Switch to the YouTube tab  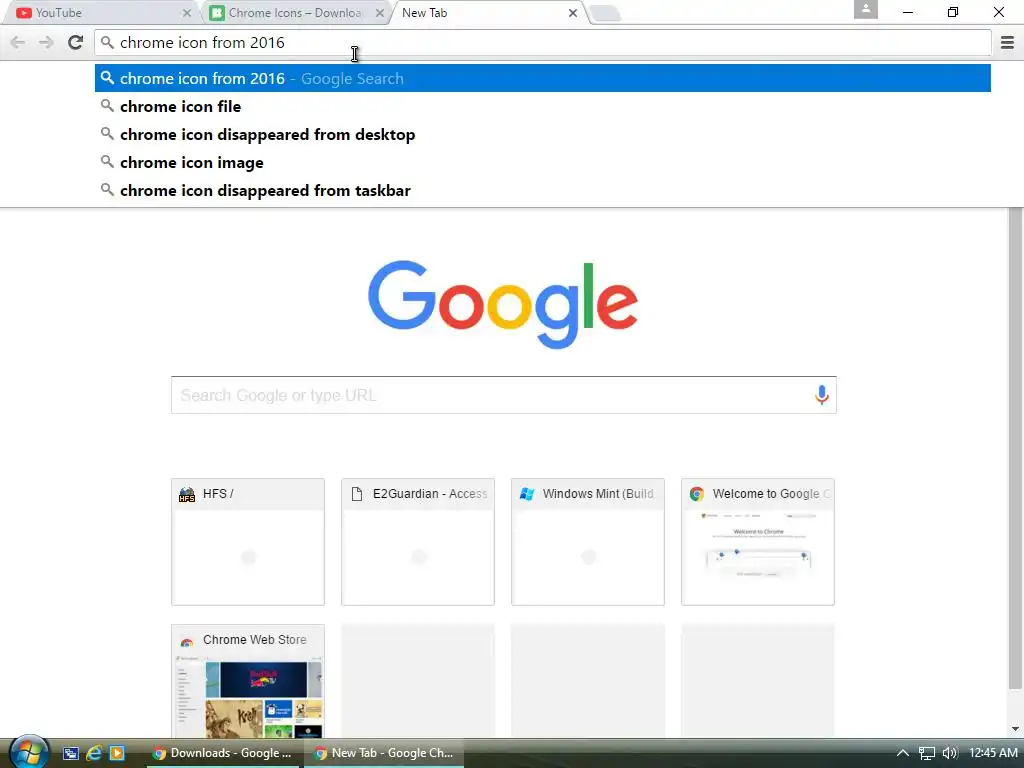pos(98,12)
